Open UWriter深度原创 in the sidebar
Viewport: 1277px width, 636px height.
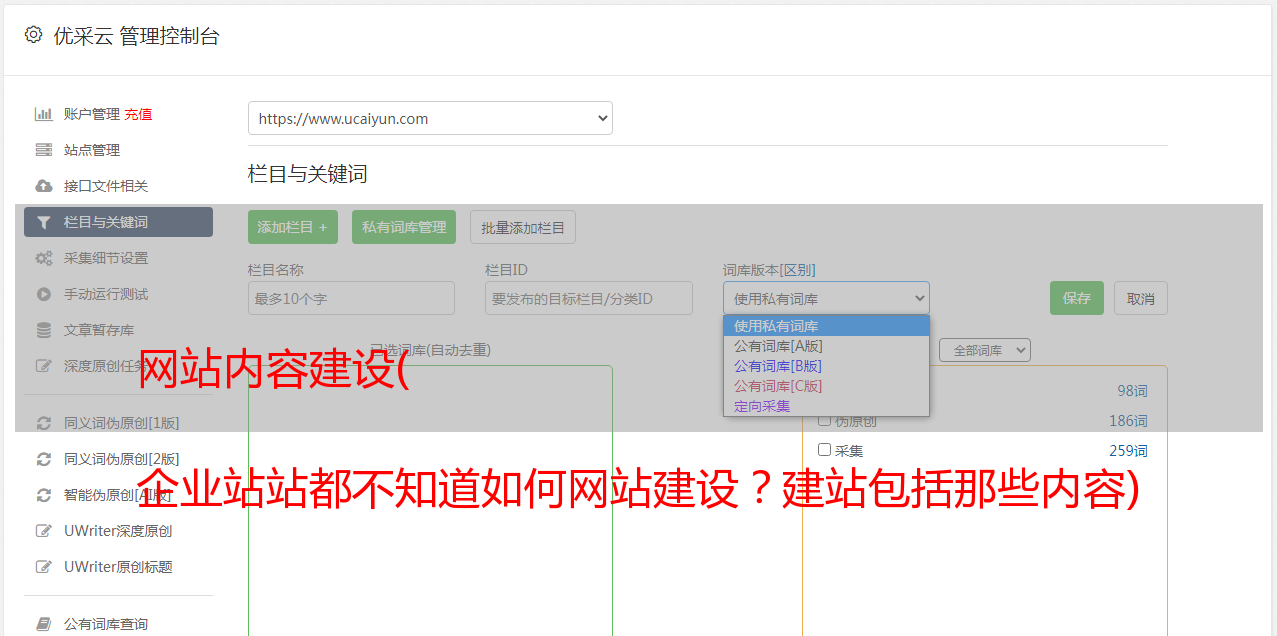118,531
